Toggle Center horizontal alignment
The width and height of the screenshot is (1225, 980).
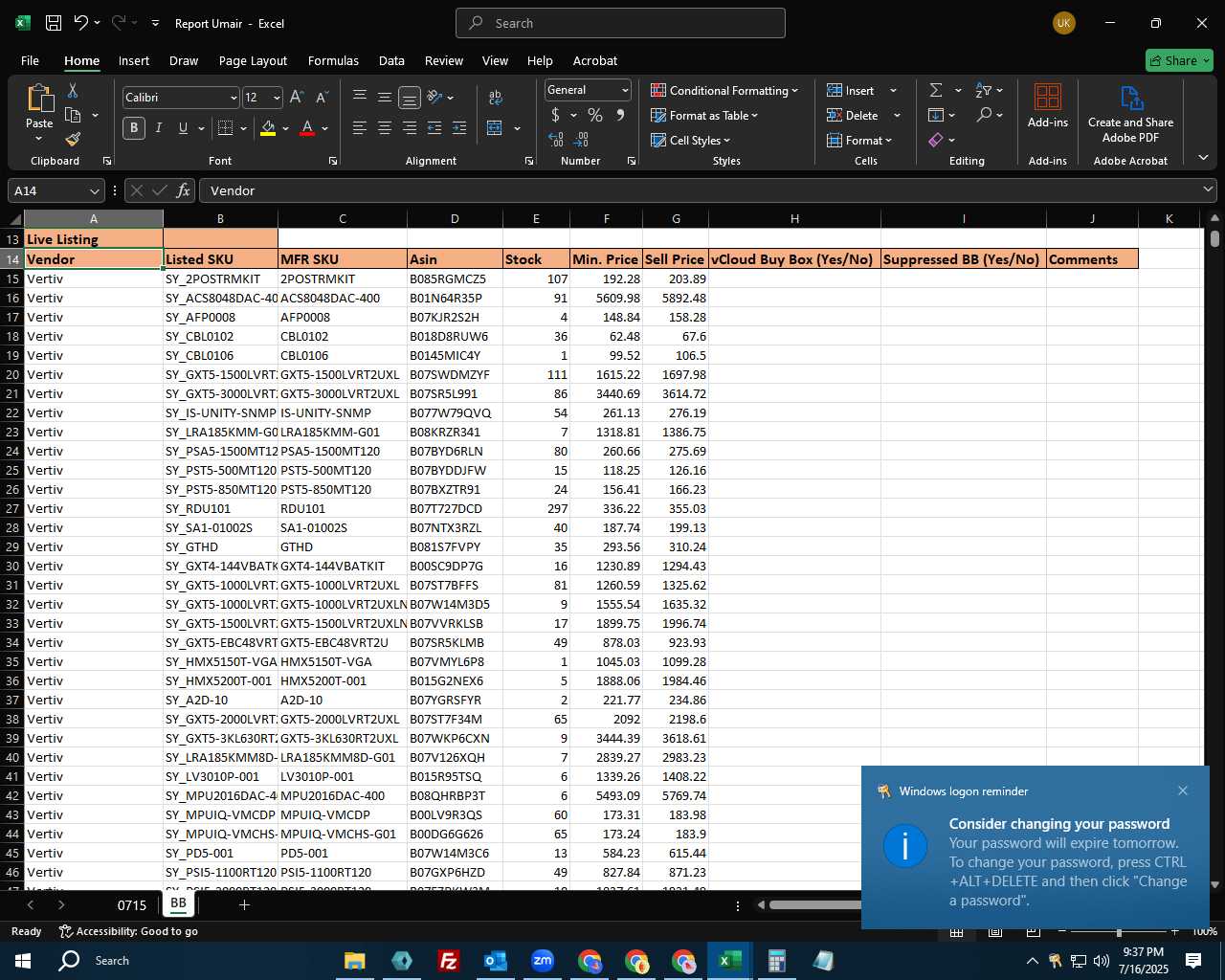385,128
